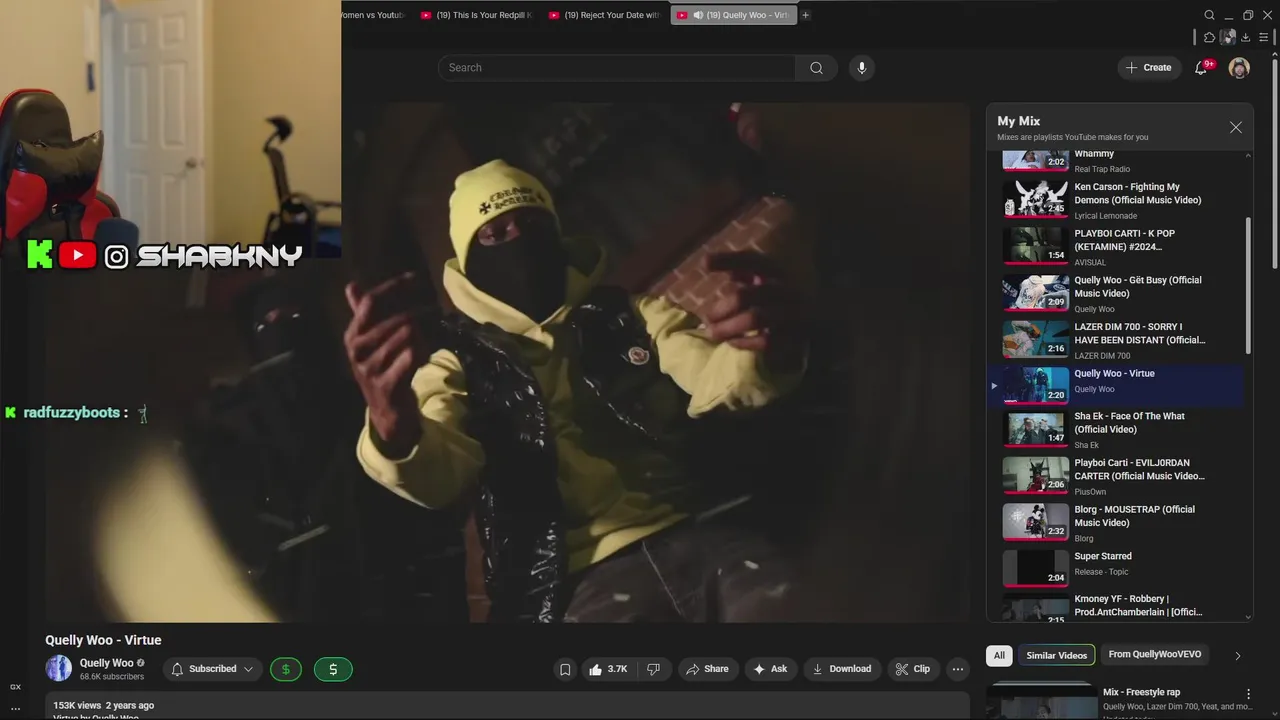This screenshot has height=720, width=1280.
Task: Switch to This Is Your Redpill tab
Action: [x=477, y=15]
